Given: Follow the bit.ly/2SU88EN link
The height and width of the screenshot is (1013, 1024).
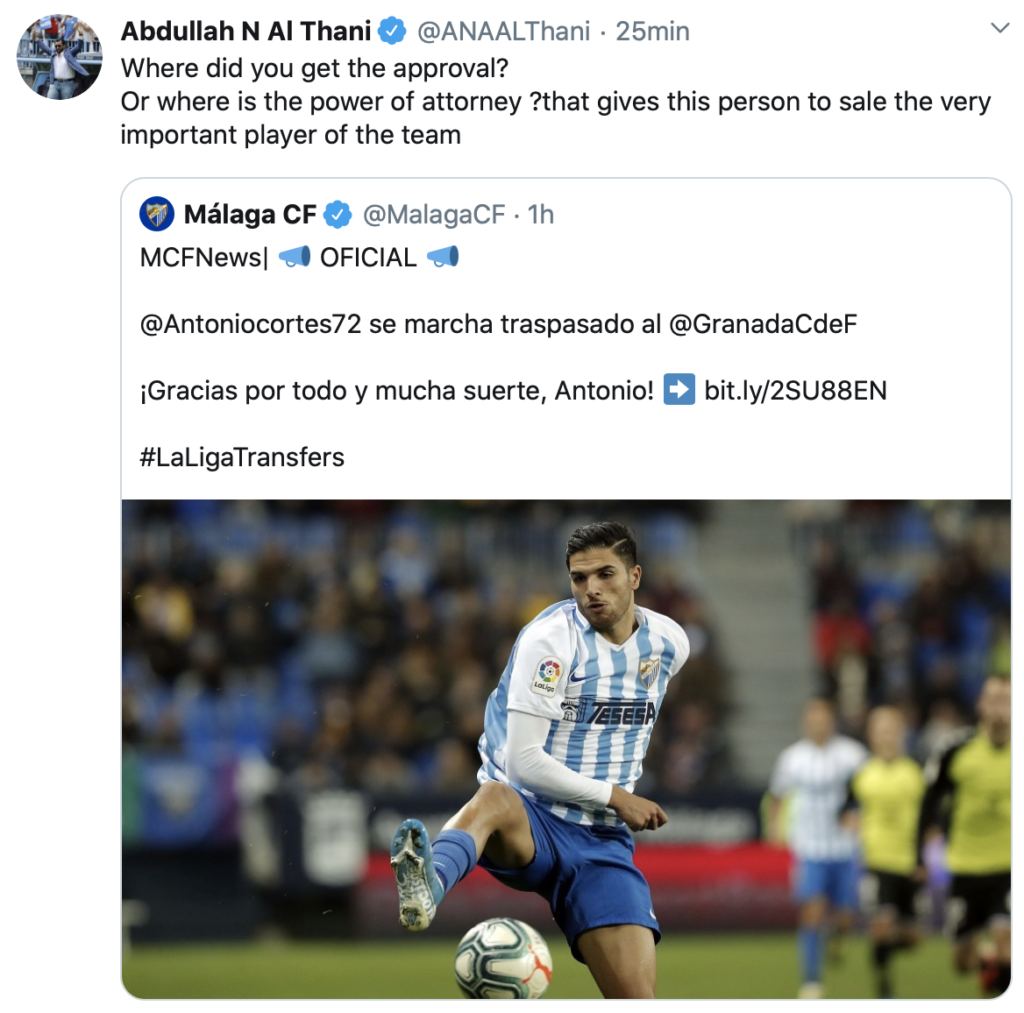Looking at the screenshot, I should [795, 391].
